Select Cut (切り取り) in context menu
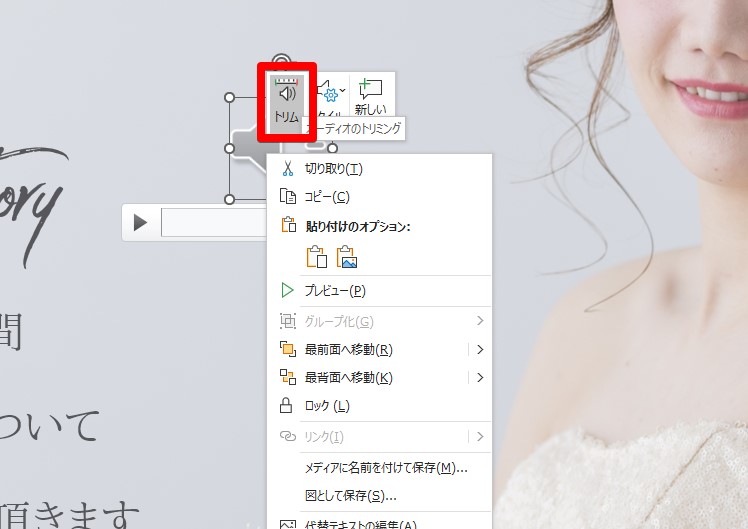This screenshot has width=748, height=529. tap(333, 169)
